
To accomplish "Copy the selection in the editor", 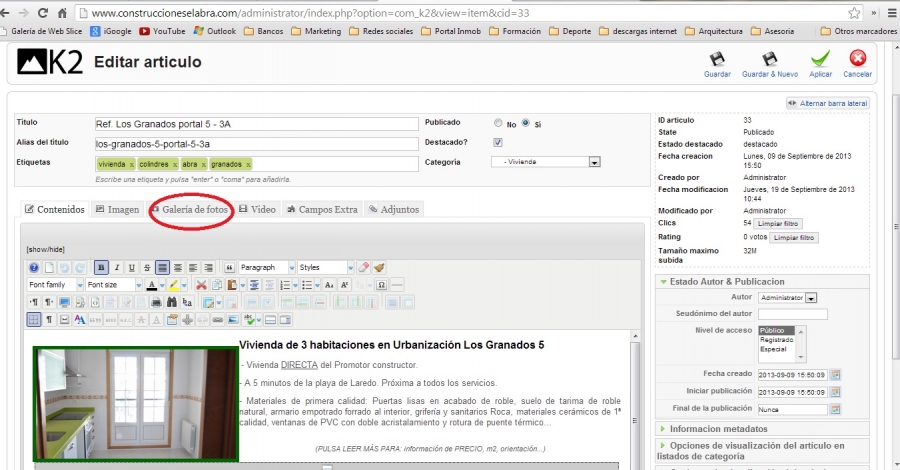I will point(216,285).
